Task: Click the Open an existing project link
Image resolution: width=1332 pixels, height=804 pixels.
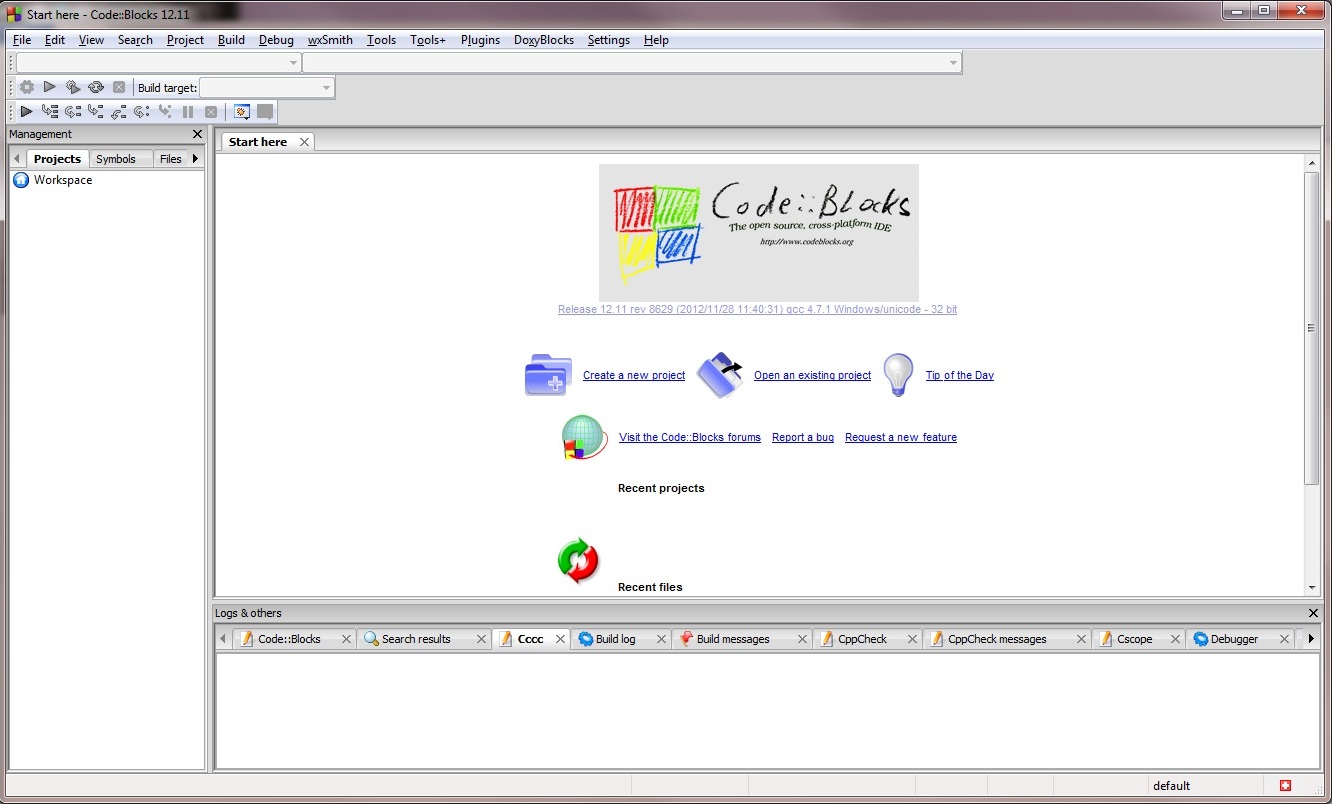Action: click(812, 376)
